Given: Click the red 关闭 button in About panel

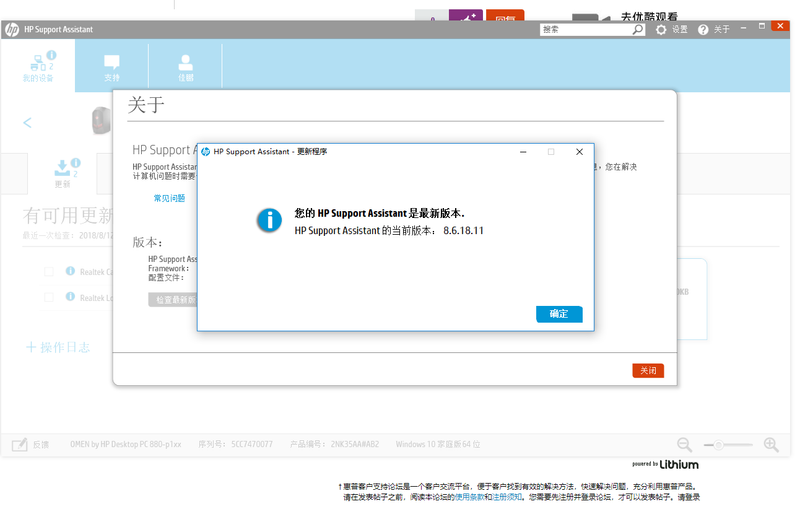Looking at the screenshot, I should [647, 370].
